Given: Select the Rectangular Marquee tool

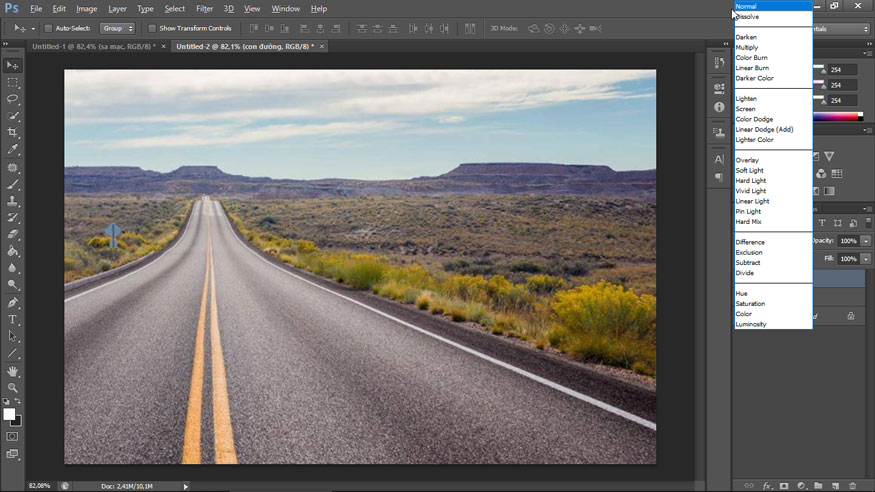Looking at the screenshot, I should pos(12,82).
